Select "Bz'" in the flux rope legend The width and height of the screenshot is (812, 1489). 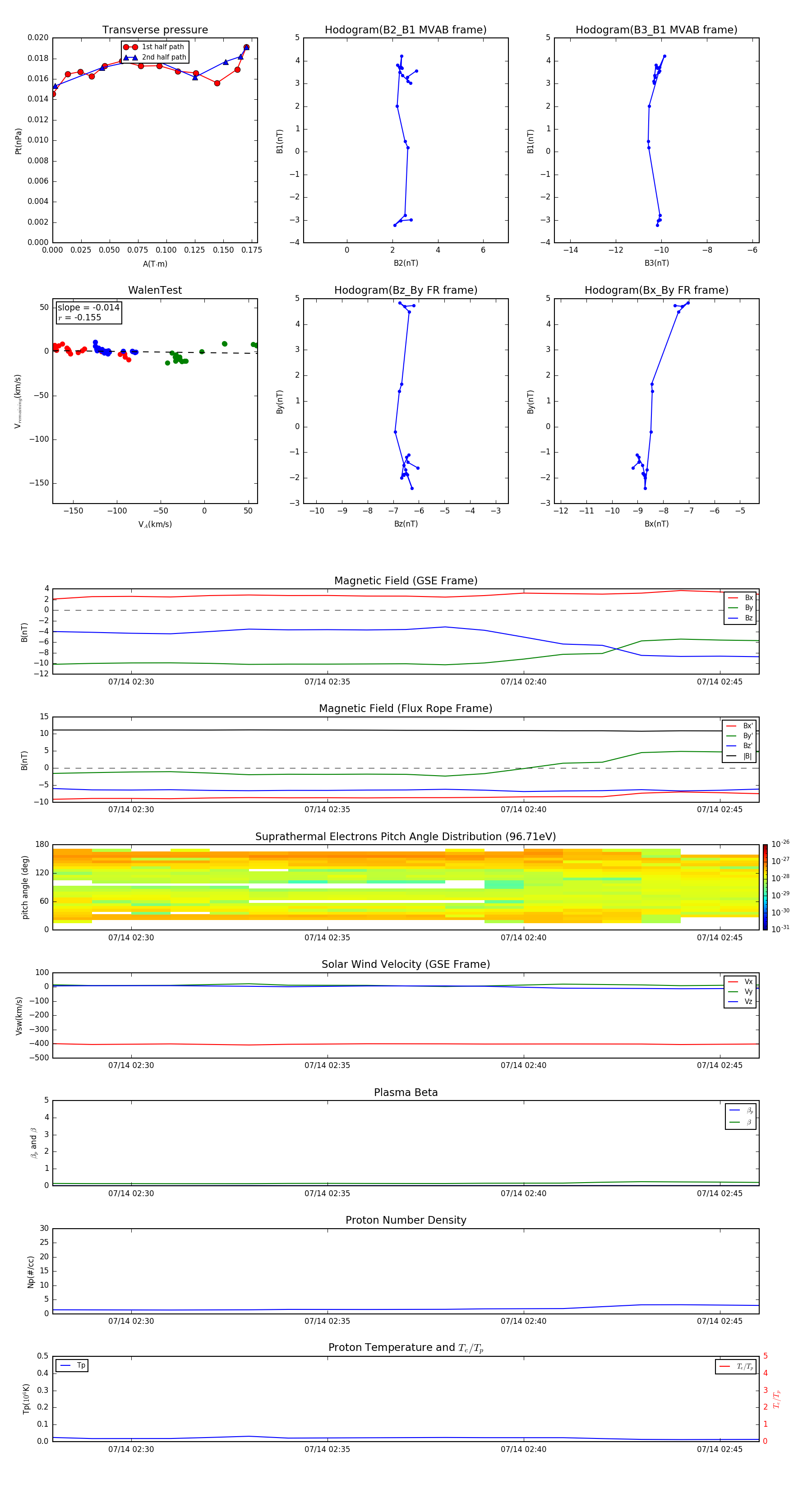point(739,746)
